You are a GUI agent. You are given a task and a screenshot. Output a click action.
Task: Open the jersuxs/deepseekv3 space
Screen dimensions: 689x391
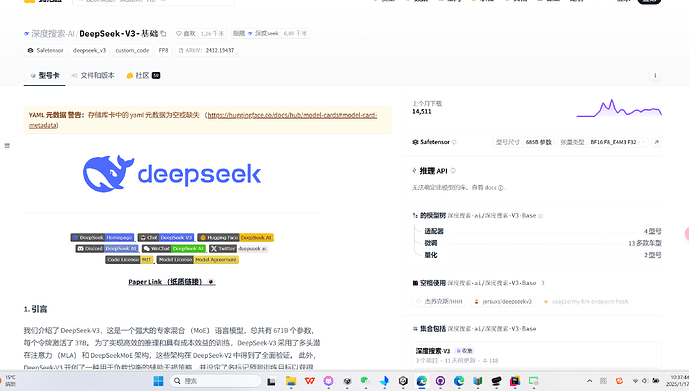click(x=503, y=302)
